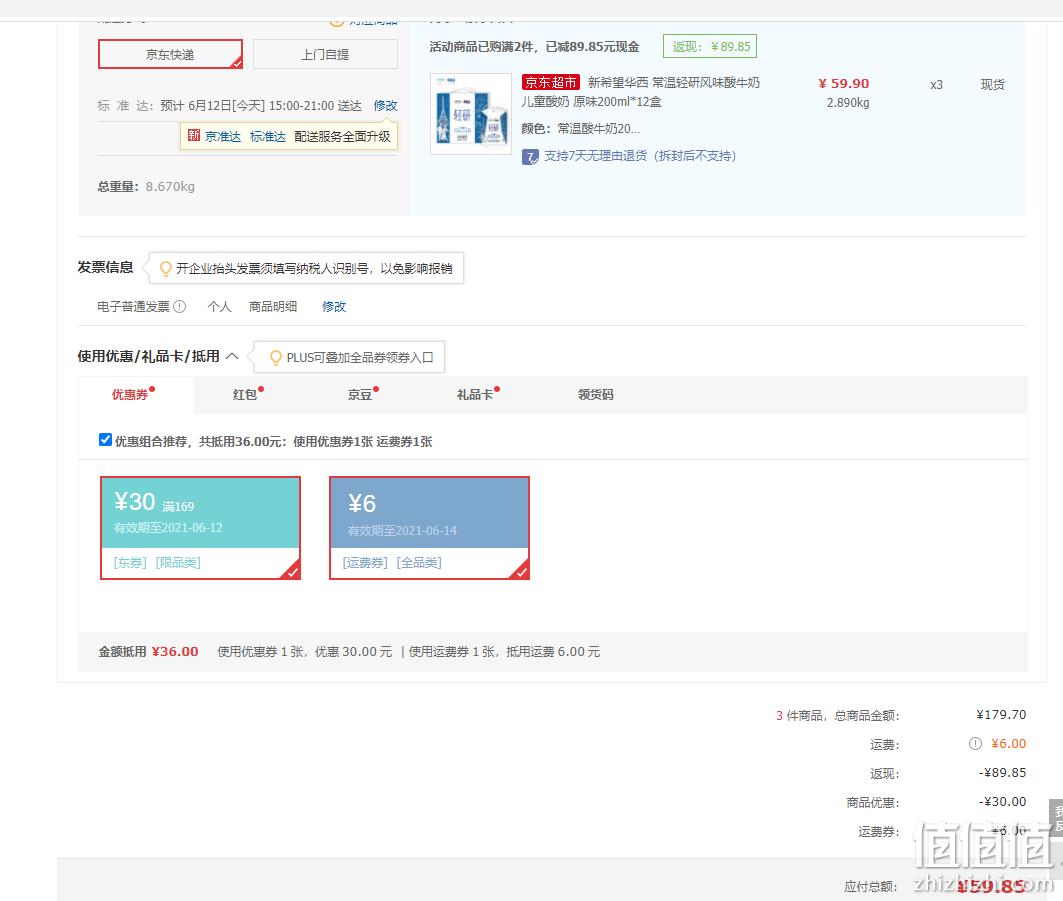Click 返现: ¥89.85 green badge
The height and width of the screenshot is (901, 1063).
point(710,47)
